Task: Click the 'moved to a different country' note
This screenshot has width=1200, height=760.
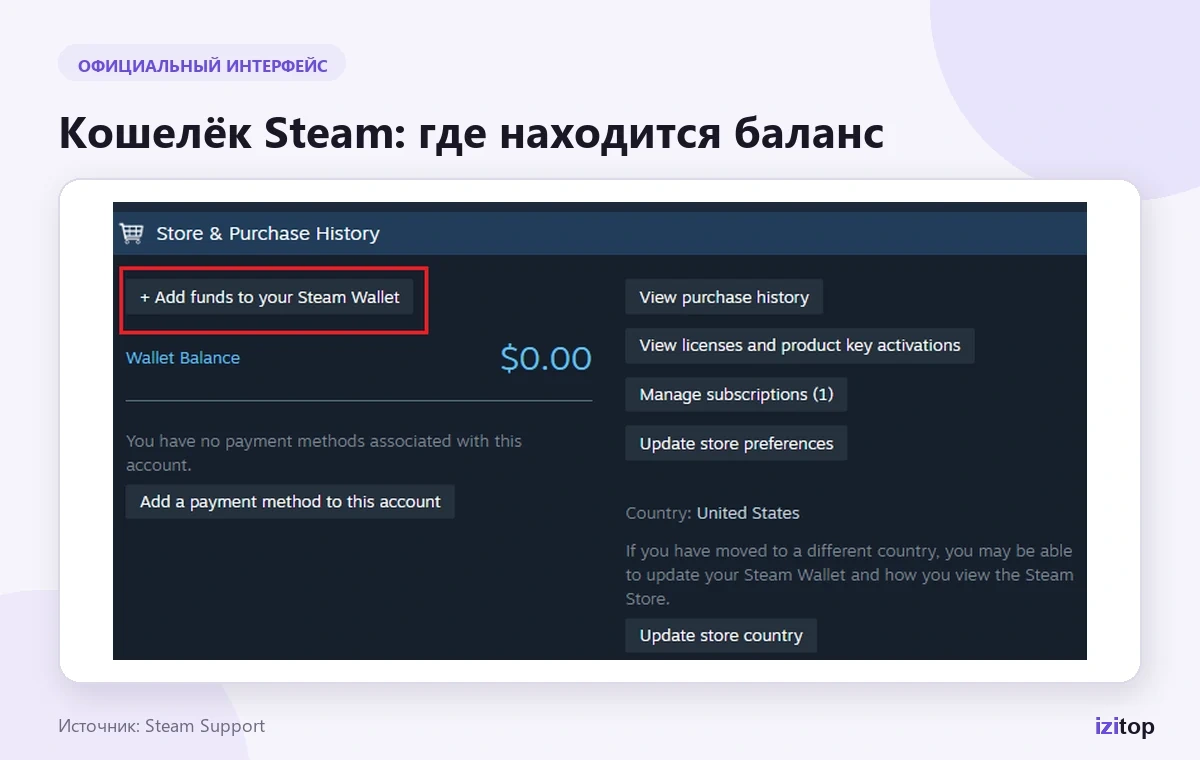Action: [850, 575]
